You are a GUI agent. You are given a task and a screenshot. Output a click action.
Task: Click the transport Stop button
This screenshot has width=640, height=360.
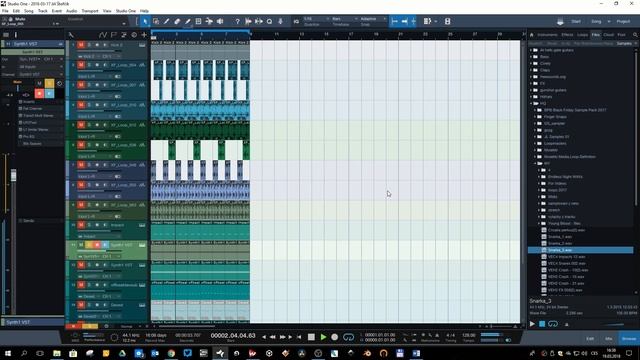(x=311, y=337)
